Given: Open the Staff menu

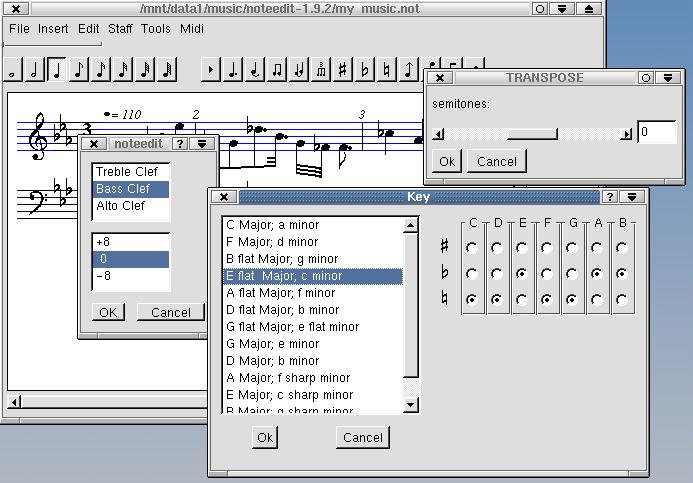Looking at the screenshot, I should [119, 29].
